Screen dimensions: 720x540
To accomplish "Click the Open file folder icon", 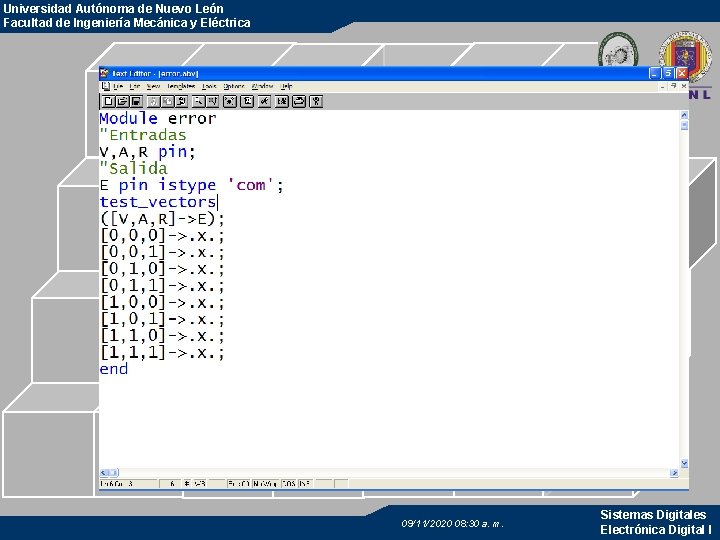I will pyautogui.click(x=122, y=101).
